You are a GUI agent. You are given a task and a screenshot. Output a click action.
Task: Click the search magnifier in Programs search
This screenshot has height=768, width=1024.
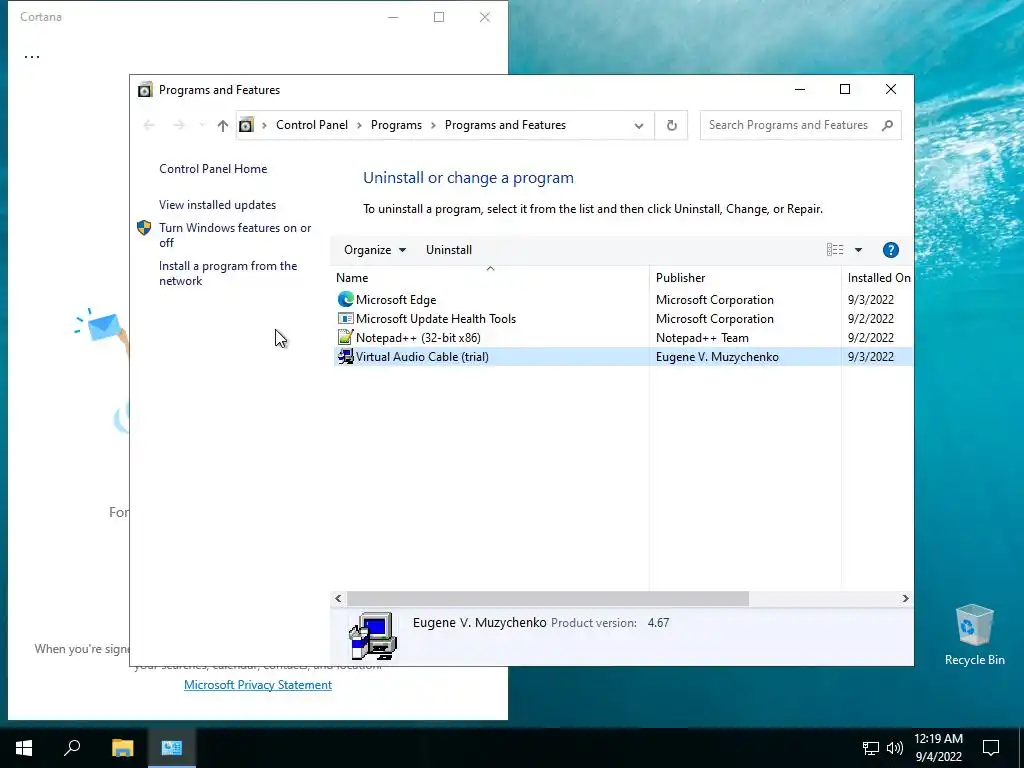[x=887, y=125]
